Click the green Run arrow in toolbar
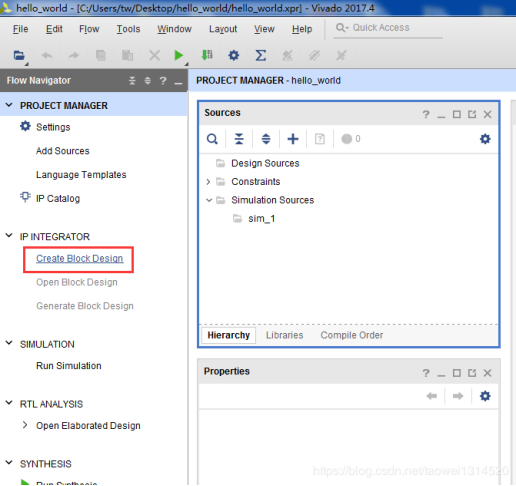Screen dimensions: 516x486 [x=179, y=55]
